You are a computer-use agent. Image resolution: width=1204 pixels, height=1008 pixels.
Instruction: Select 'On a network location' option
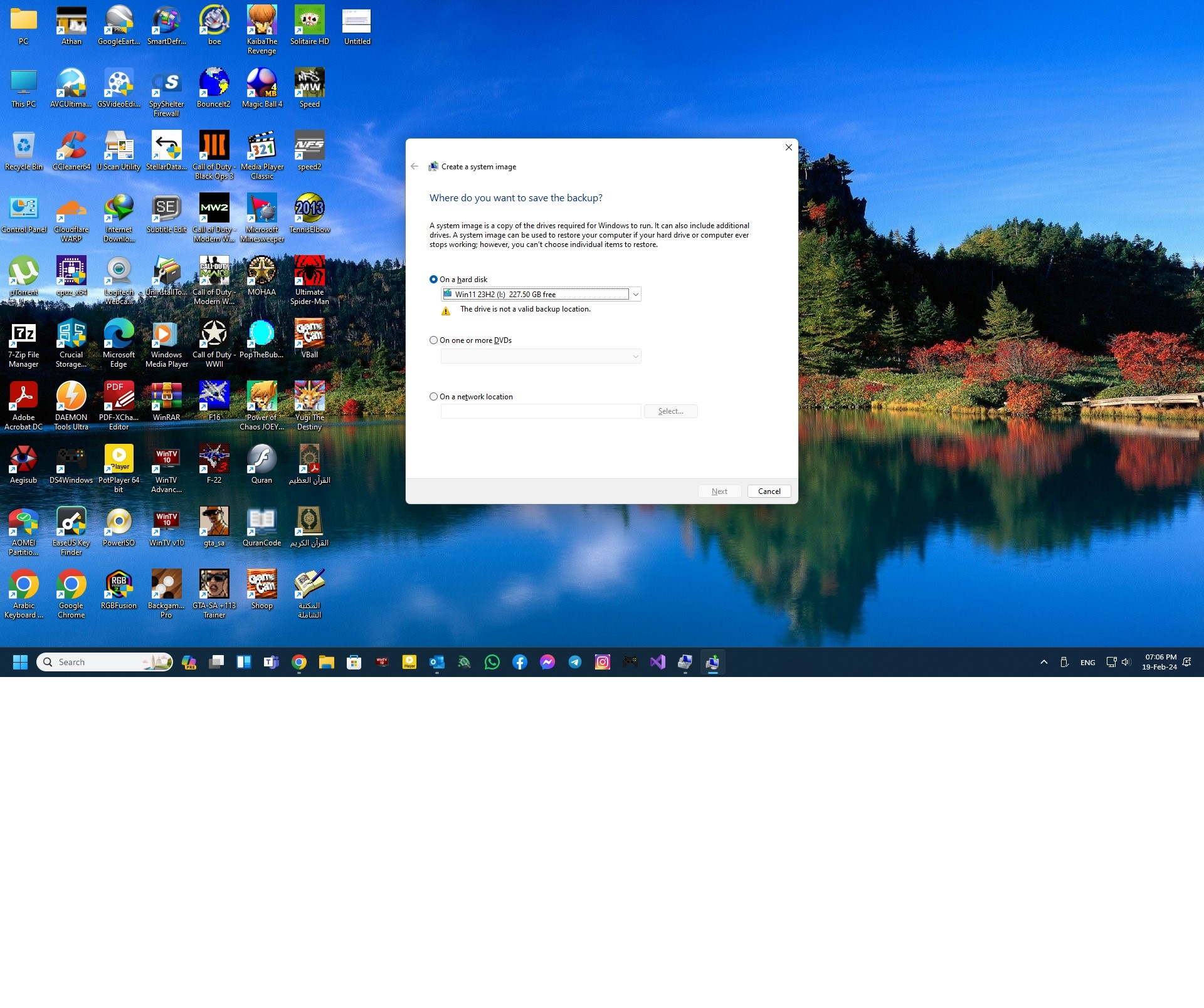click(x=433, y=396)
